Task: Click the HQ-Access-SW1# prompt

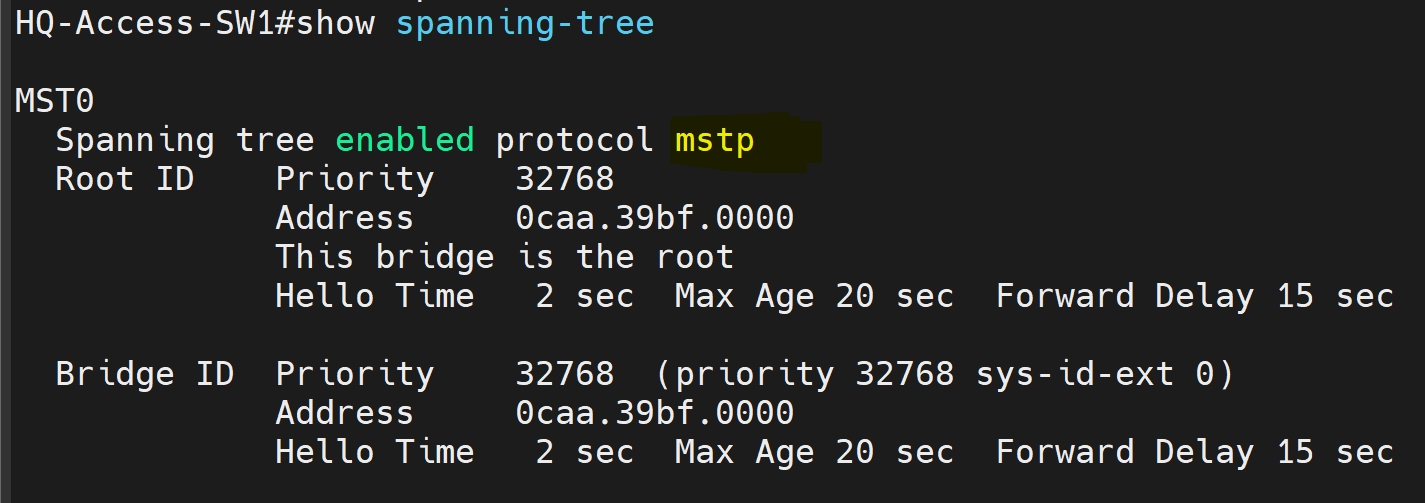Action: pos(155,23)
